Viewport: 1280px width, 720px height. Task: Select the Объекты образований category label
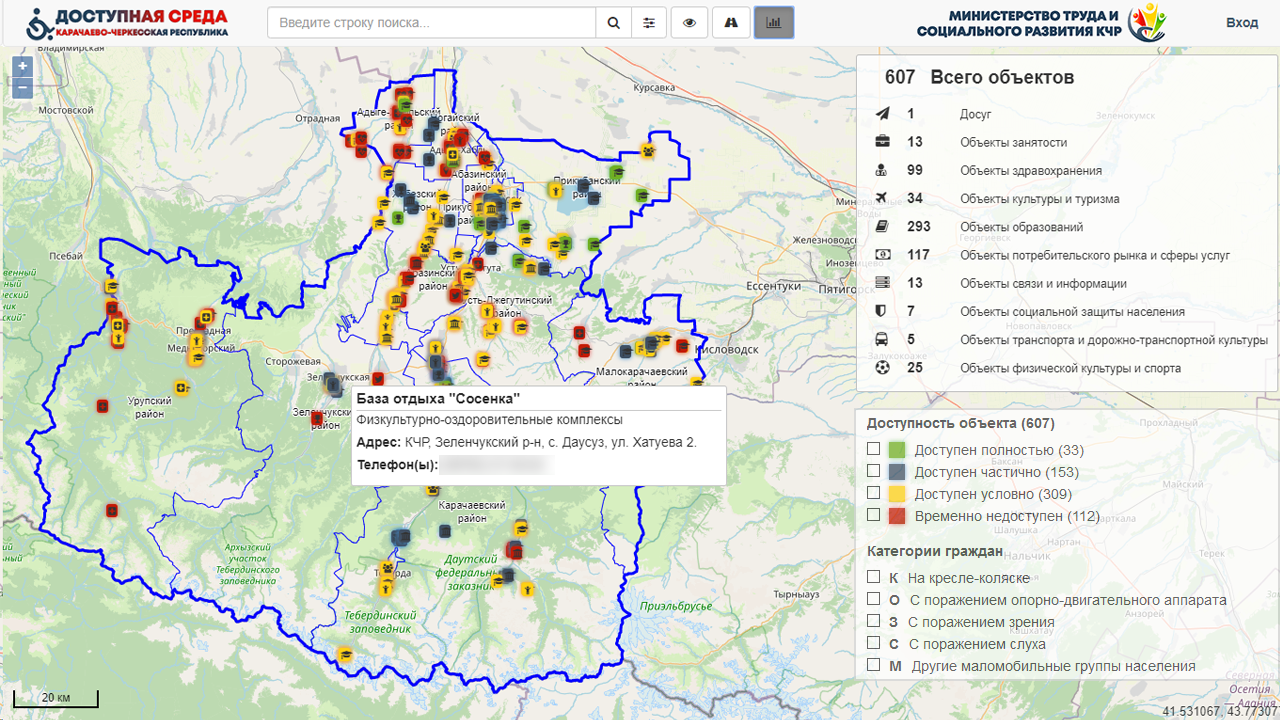[x=1021, y=227]
